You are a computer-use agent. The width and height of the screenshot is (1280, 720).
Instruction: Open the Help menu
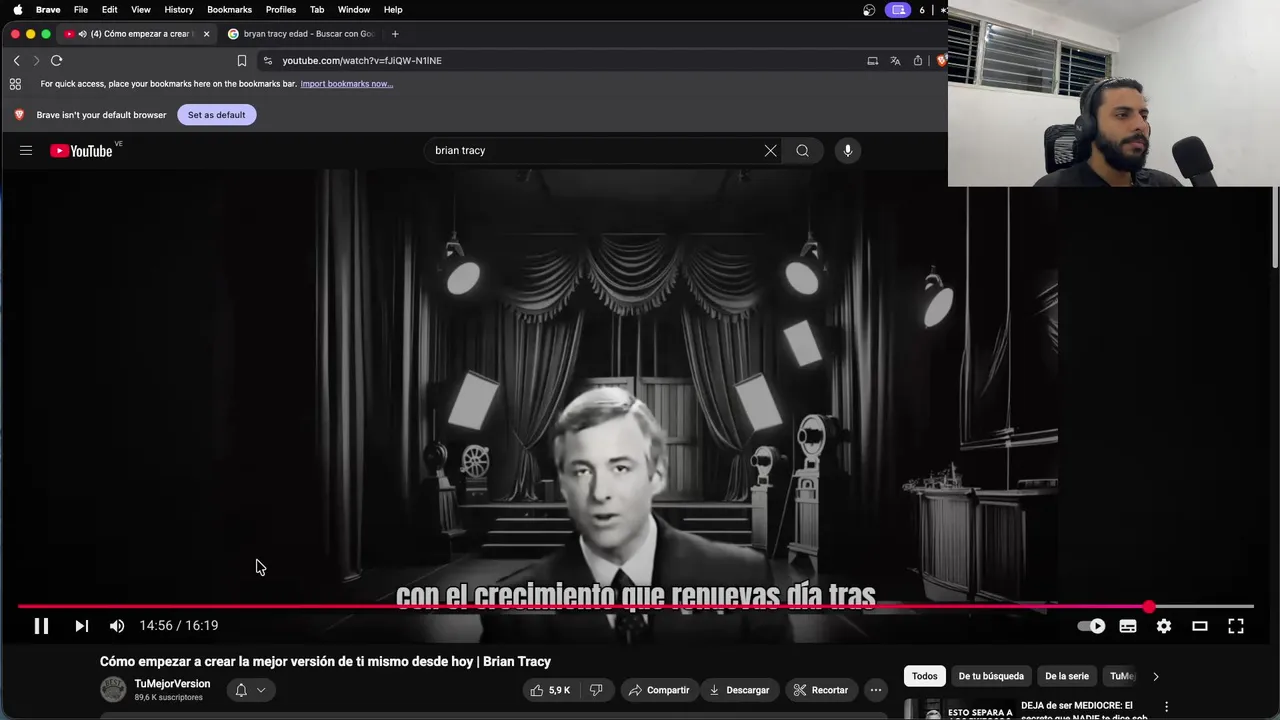[x=393, y=10]
